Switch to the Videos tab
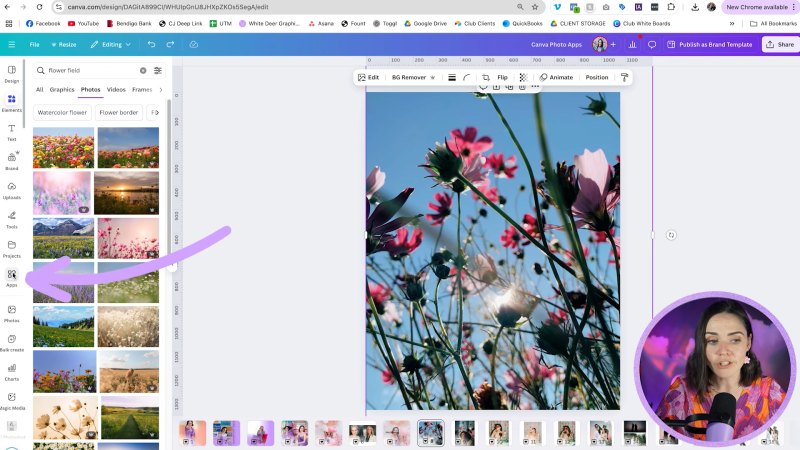The height and width of the screenshot is (450, 800). [x=116, y=90]
